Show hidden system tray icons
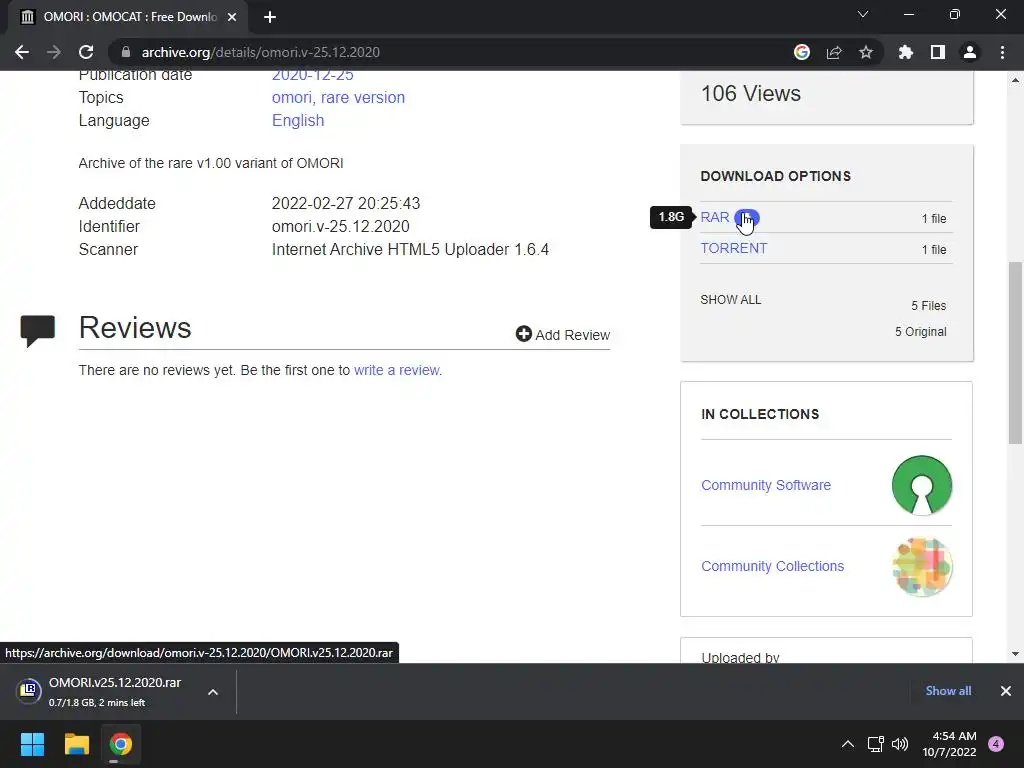The height and width of the screenshot is (768, 1024). pos(848,744)
